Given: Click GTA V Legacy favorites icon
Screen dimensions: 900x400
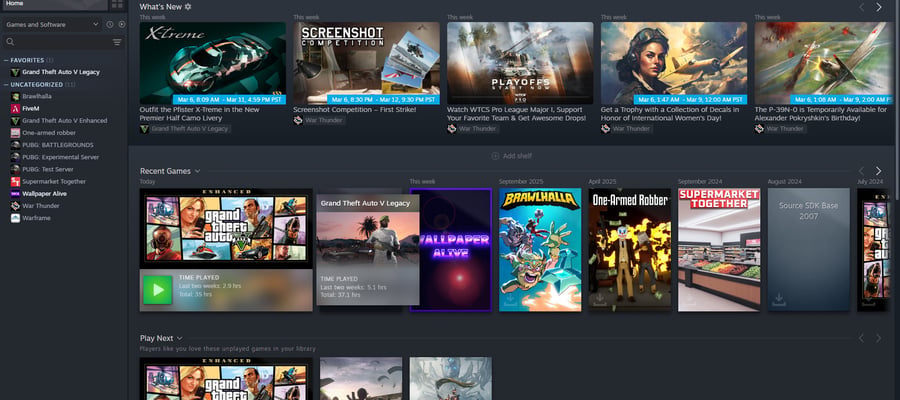Looking at the screenshot, I should [15, 72].
